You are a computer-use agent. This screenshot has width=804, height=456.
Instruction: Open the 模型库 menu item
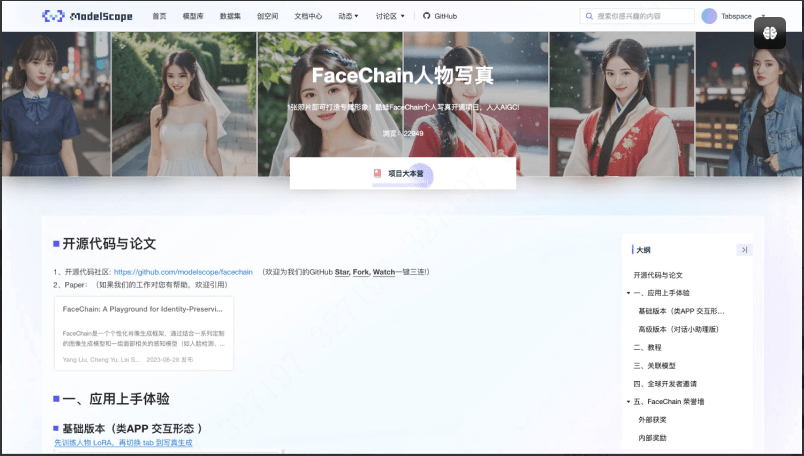tap(193, 16)
